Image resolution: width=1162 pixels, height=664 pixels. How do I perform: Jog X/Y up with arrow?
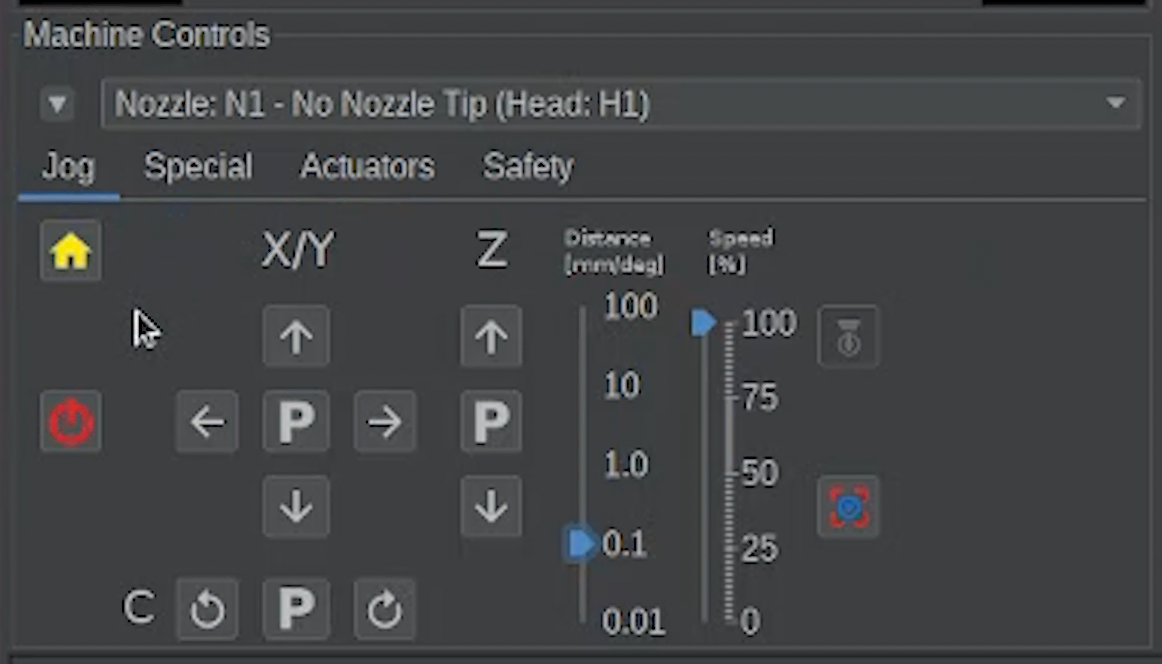click(x=296, y=337)
